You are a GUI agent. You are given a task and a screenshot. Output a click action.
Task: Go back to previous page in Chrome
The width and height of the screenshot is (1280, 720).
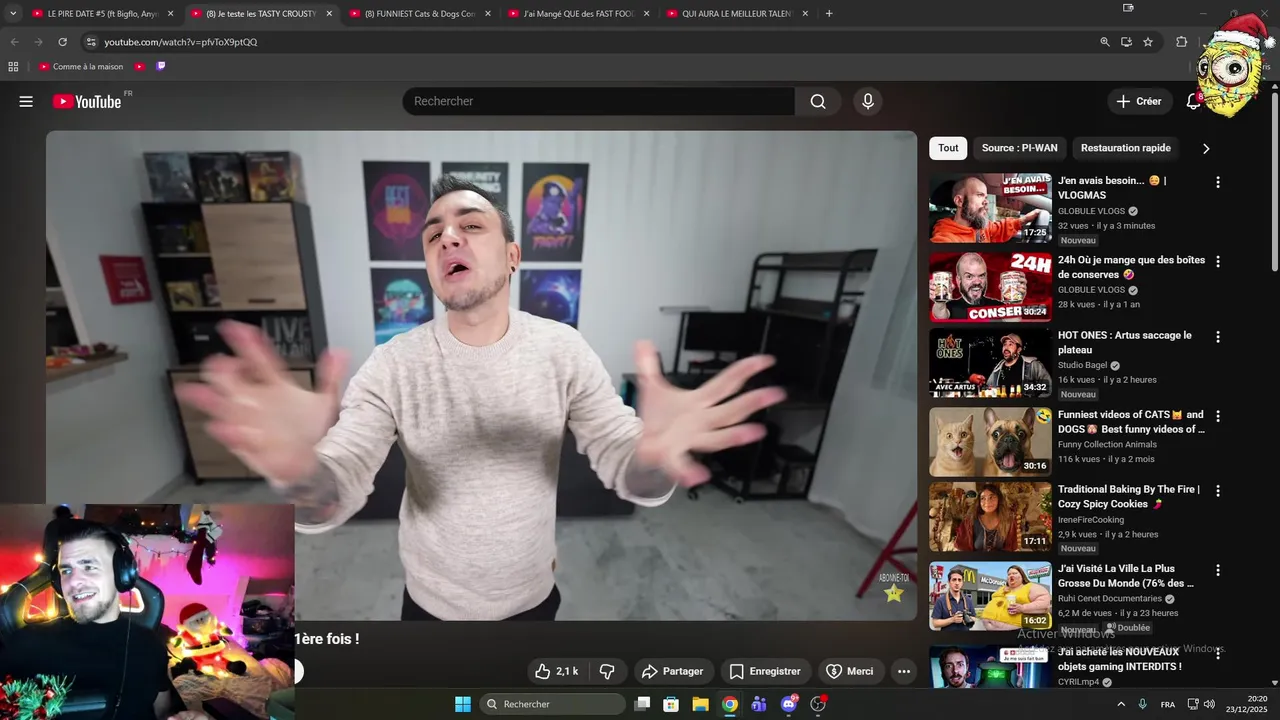point(14,42)
